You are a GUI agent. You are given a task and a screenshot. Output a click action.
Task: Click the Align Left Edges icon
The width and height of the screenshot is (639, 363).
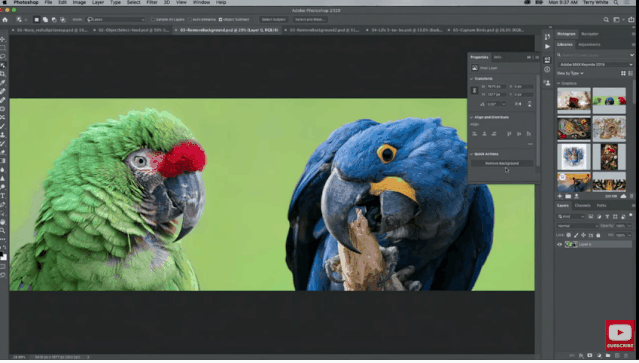point(475,134)
